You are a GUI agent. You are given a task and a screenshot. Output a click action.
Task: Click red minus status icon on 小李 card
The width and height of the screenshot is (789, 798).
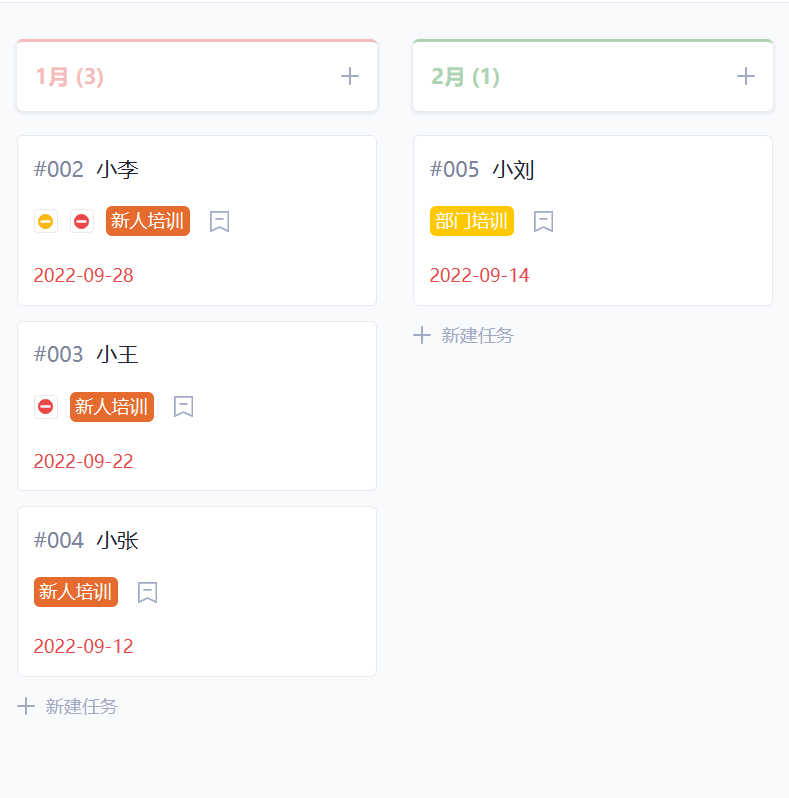(x=81, y=221)
